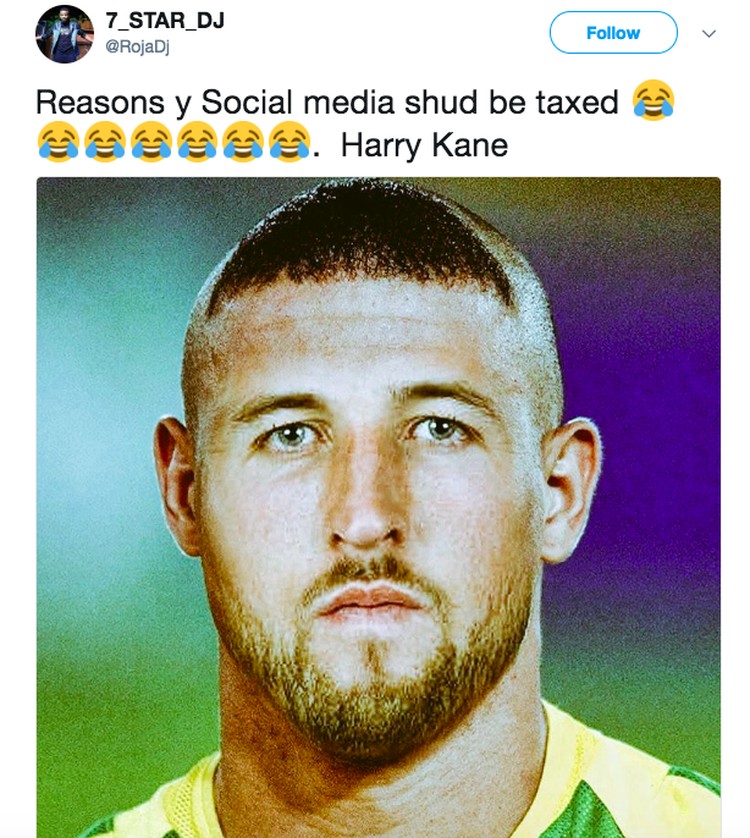The height and width of the screenshot is (838, 750).
Task: Follow the 7_STAR_DJ account
Action: pos(613,33)
